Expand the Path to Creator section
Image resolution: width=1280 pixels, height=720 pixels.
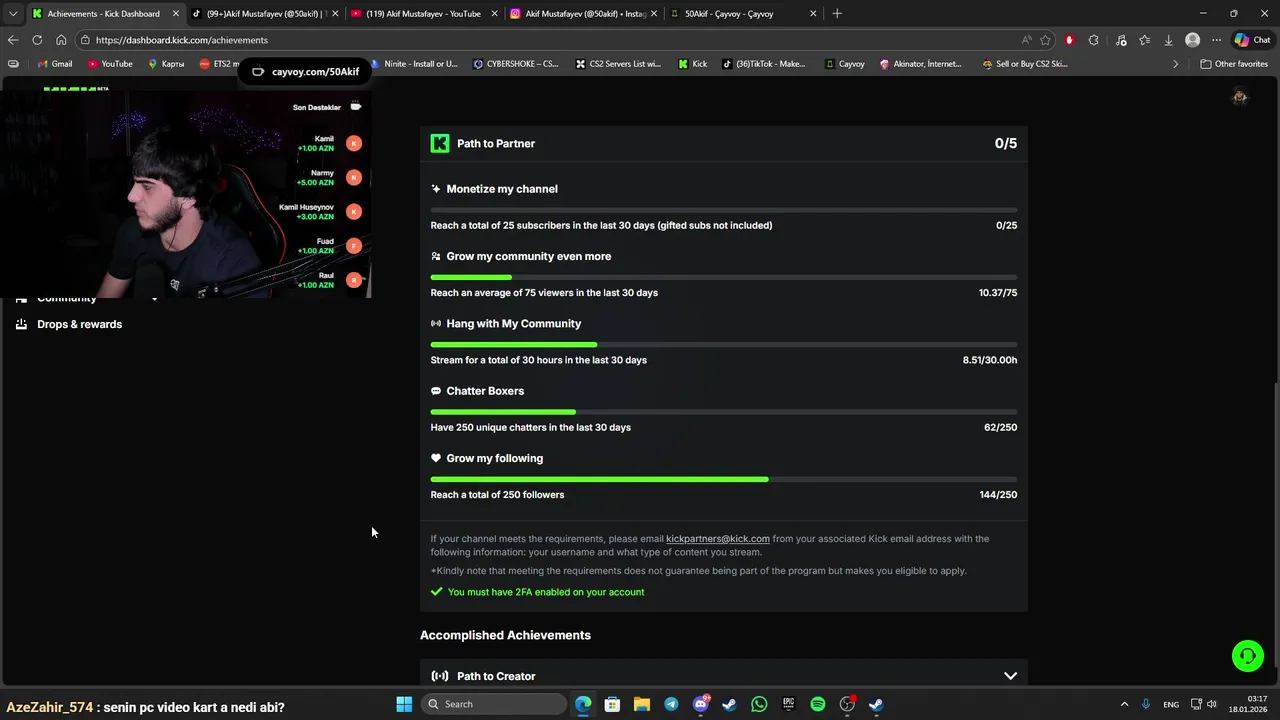pyautogui.click(x=1010, y=676)
